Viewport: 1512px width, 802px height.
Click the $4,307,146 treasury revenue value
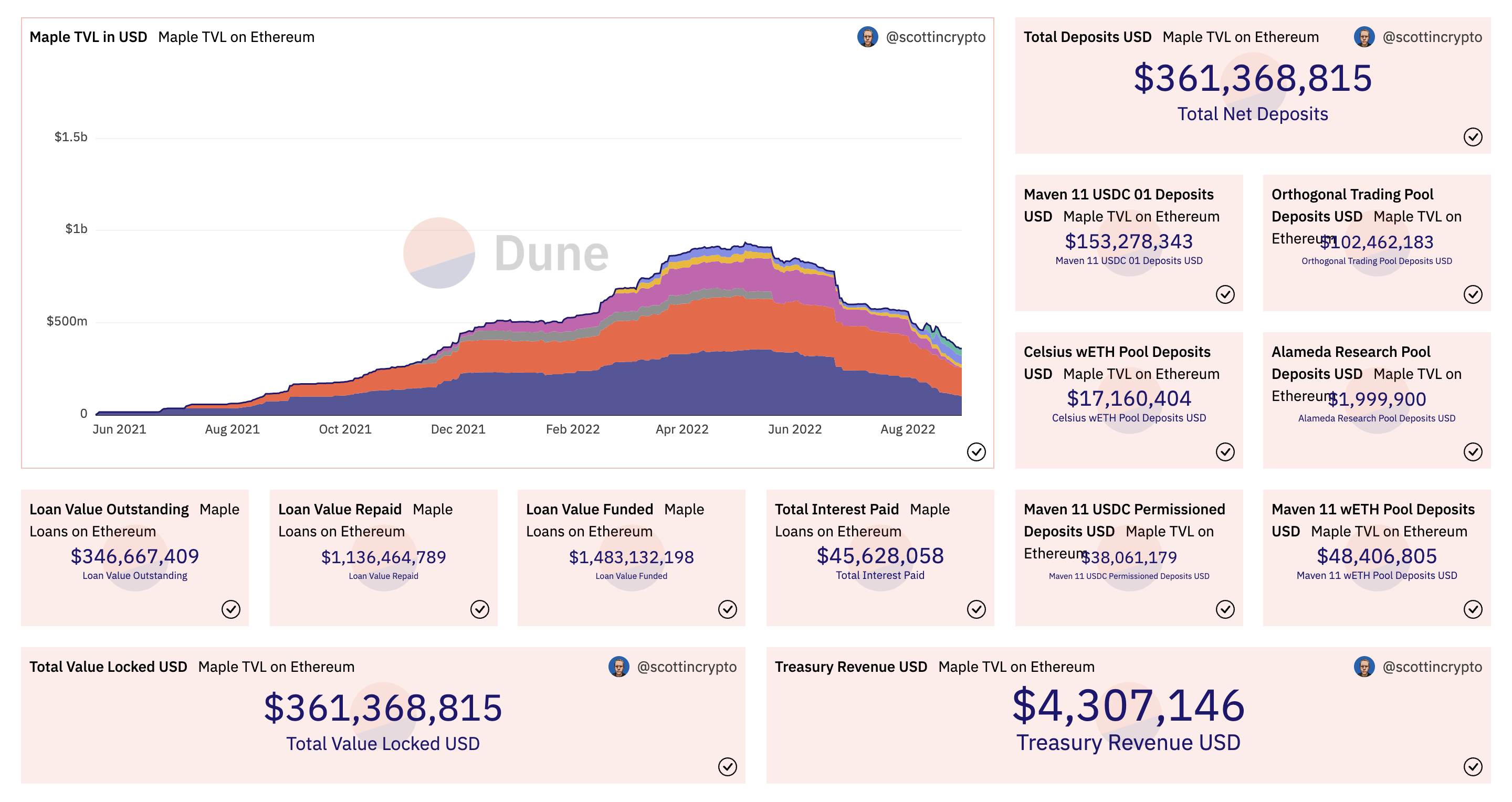pyautogui.click(x=1128, y=706)
